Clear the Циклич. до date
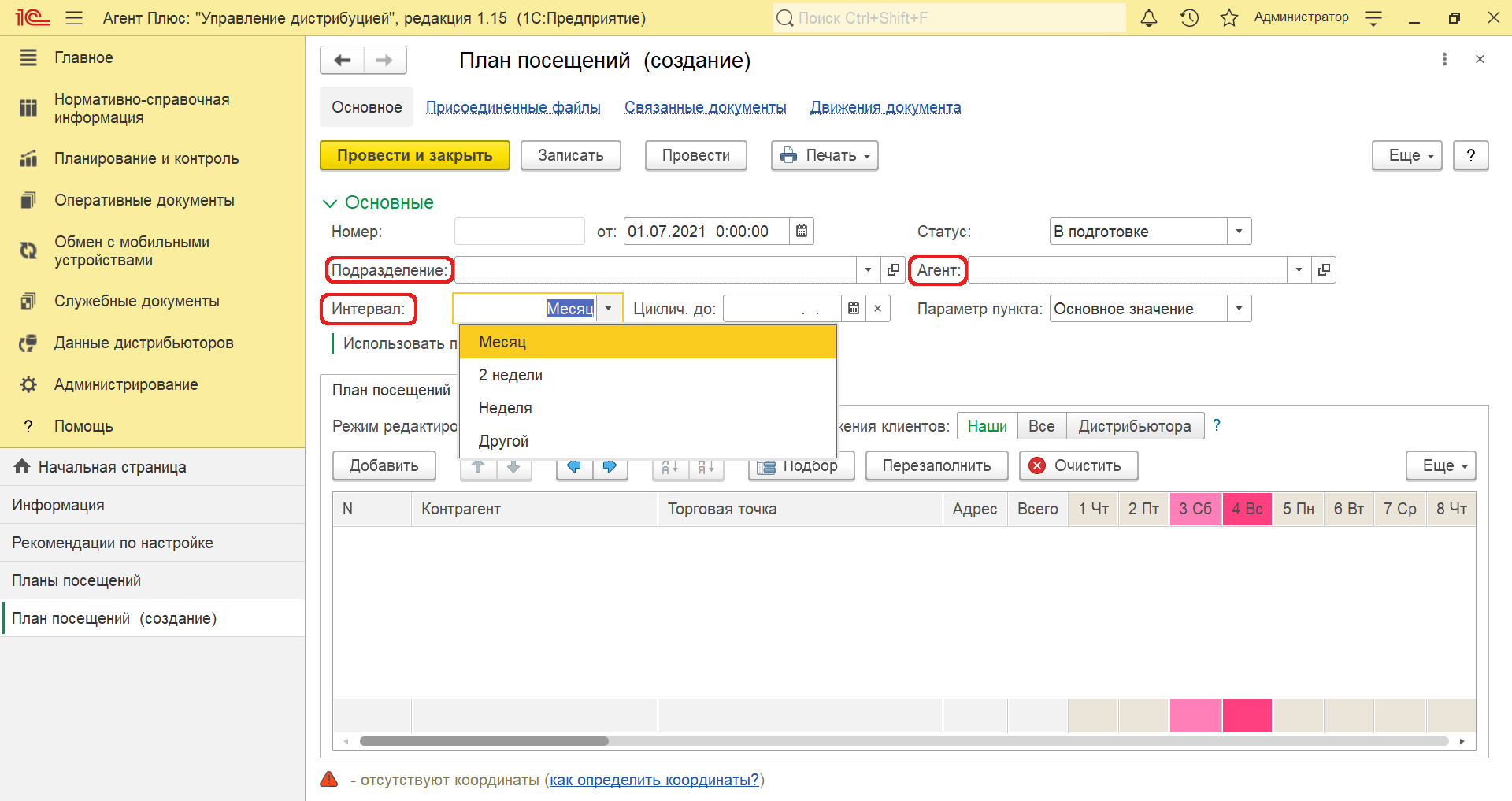Viewport: 1512px width, 801px height. coord(877,309)
